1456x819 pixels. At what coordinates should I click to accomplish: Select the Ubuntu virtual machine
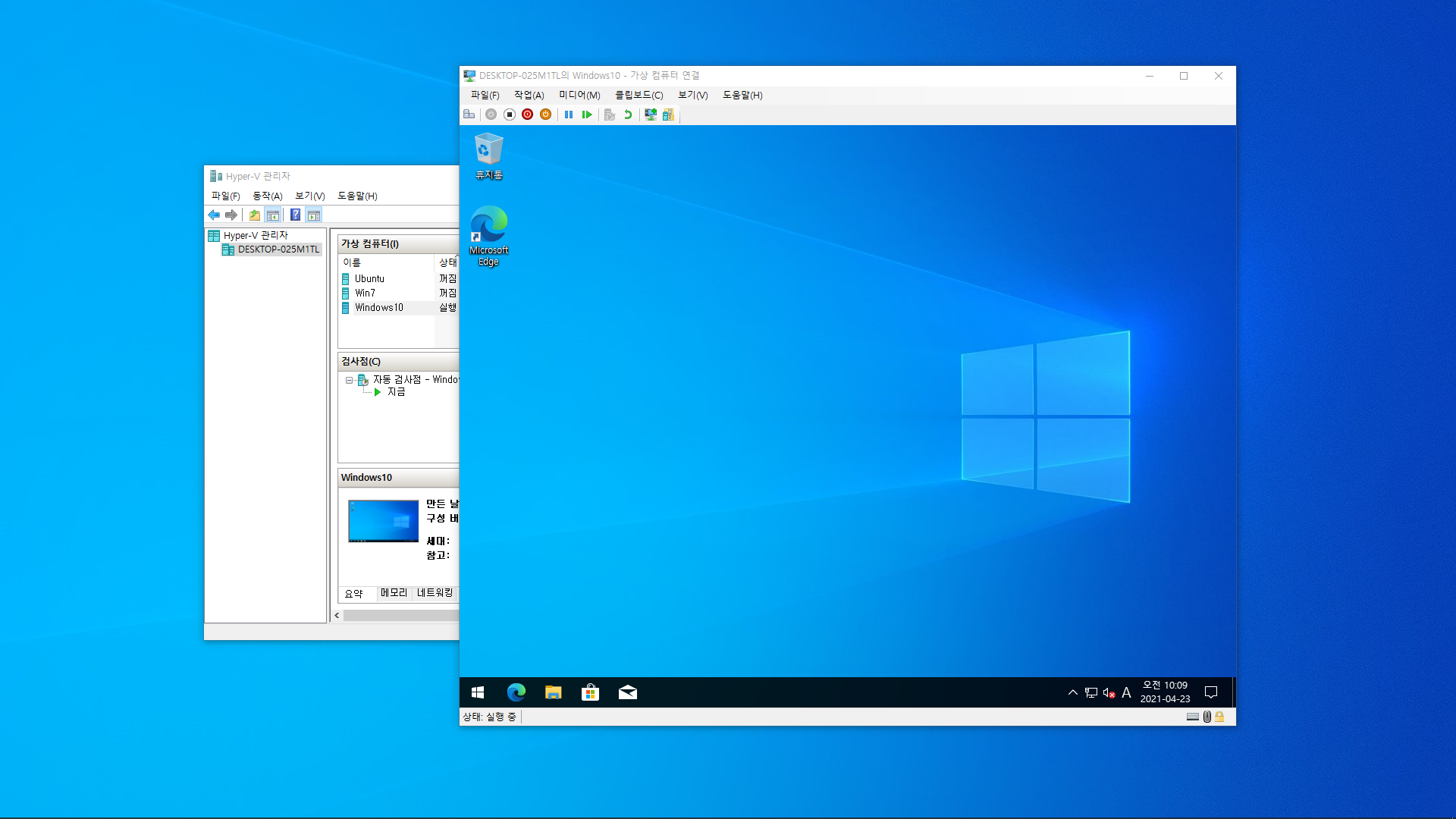click(x=369, y=278)
